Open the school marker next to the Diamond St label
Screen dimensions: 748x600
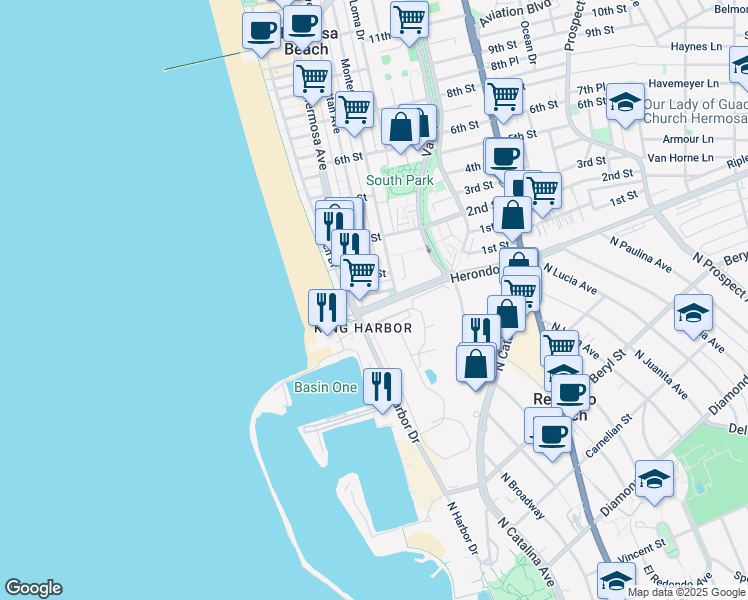click(654, 481)
